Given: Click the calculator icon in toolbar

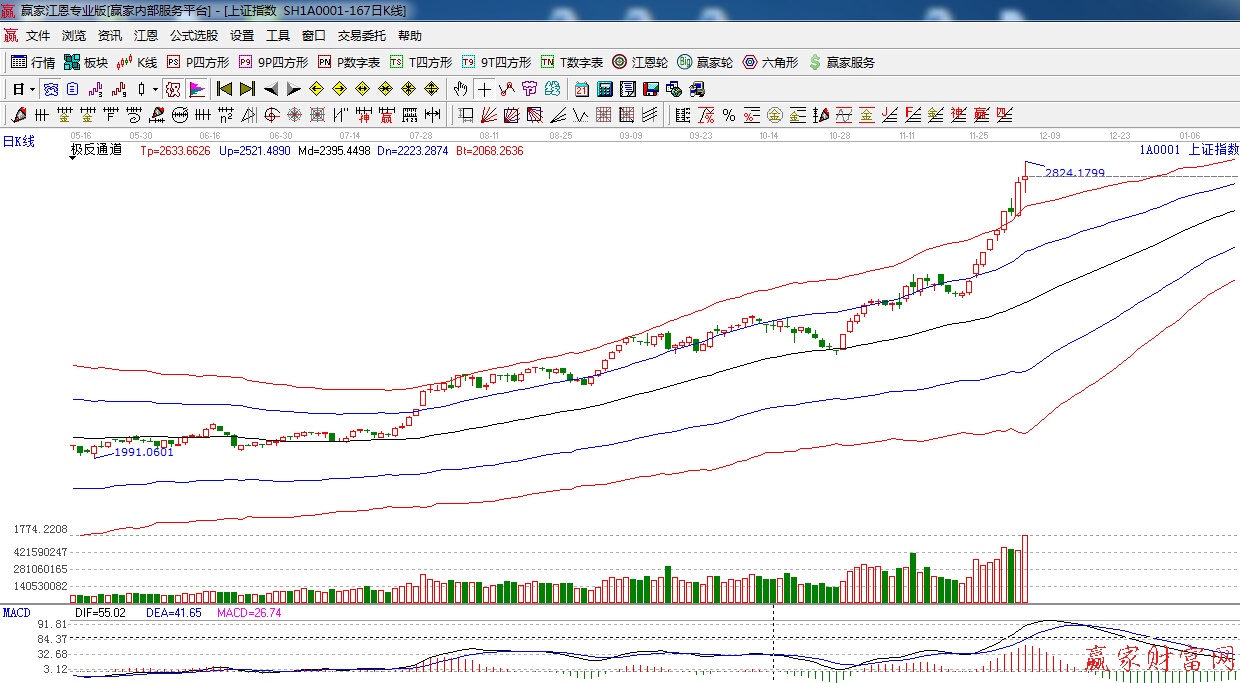Looking at the screenshot, I should [605, 89].
